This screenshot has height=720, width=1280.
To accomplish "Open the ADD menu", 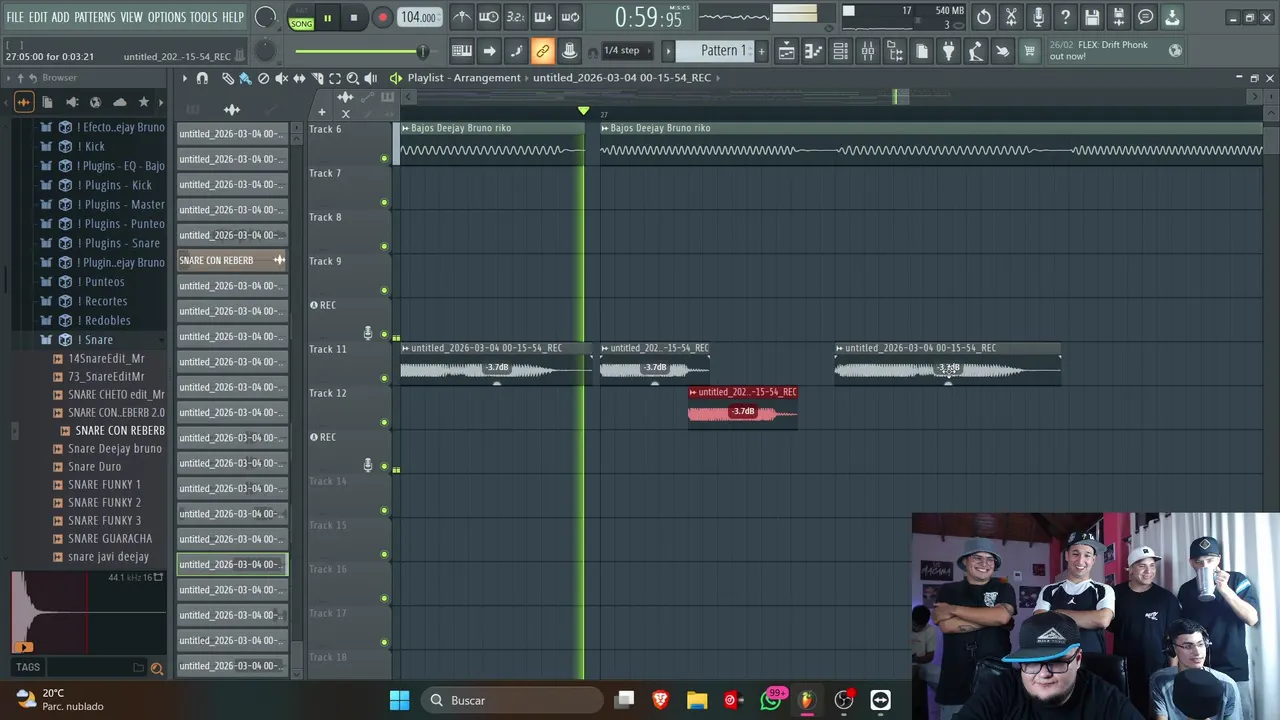I will point(61,17).
